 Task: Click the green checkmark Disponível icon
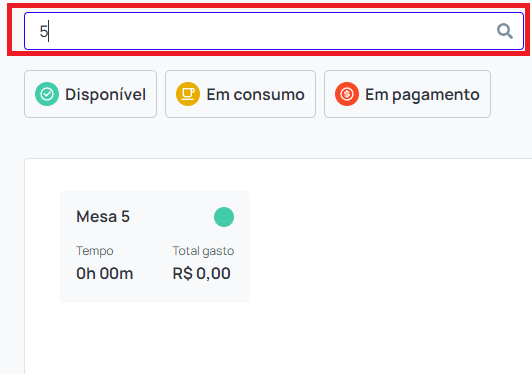[x=47, y=94]
